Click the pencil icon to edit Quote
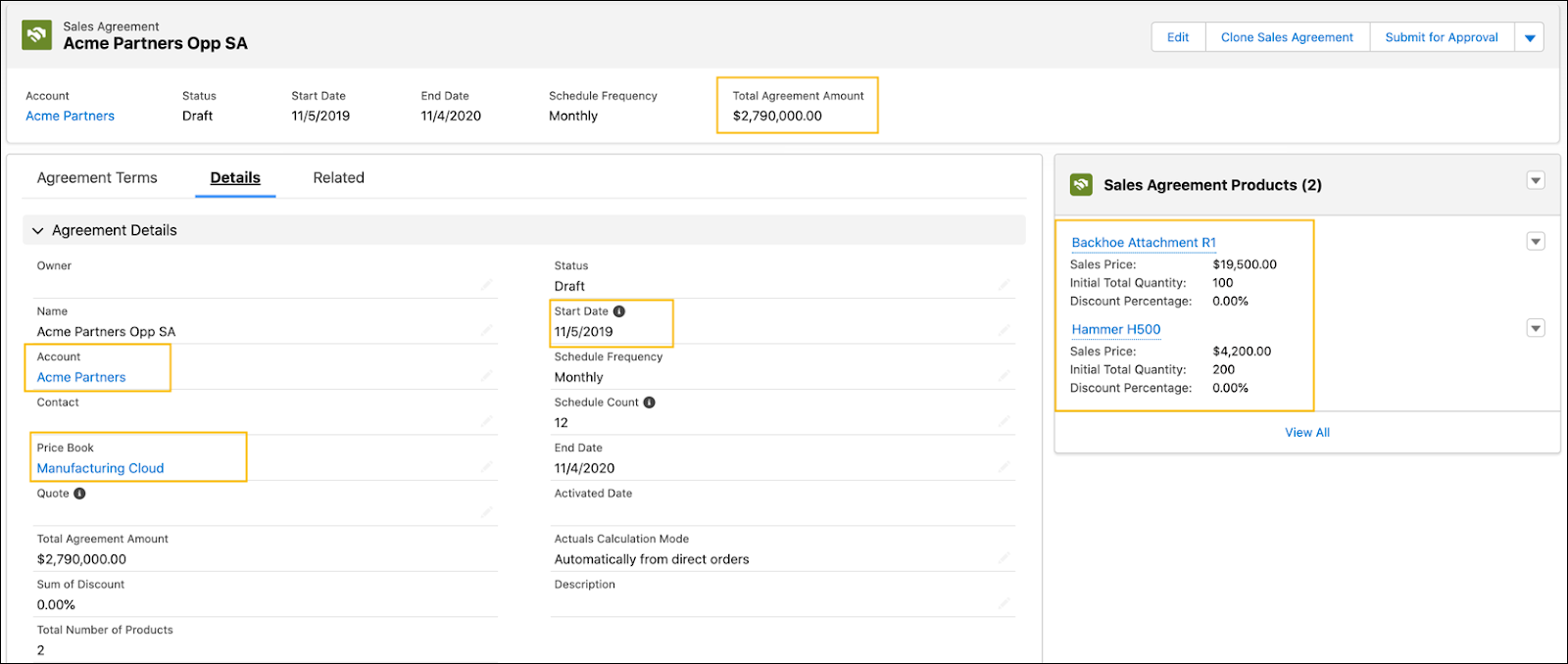This screenshot has height=664, width=1568. point(487,512)
